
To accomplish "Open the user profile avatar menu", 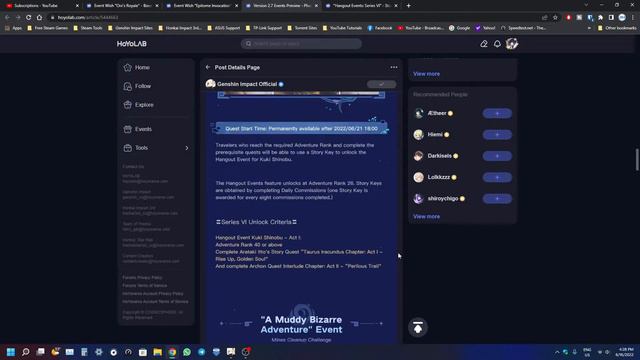I will click(512, 44).
